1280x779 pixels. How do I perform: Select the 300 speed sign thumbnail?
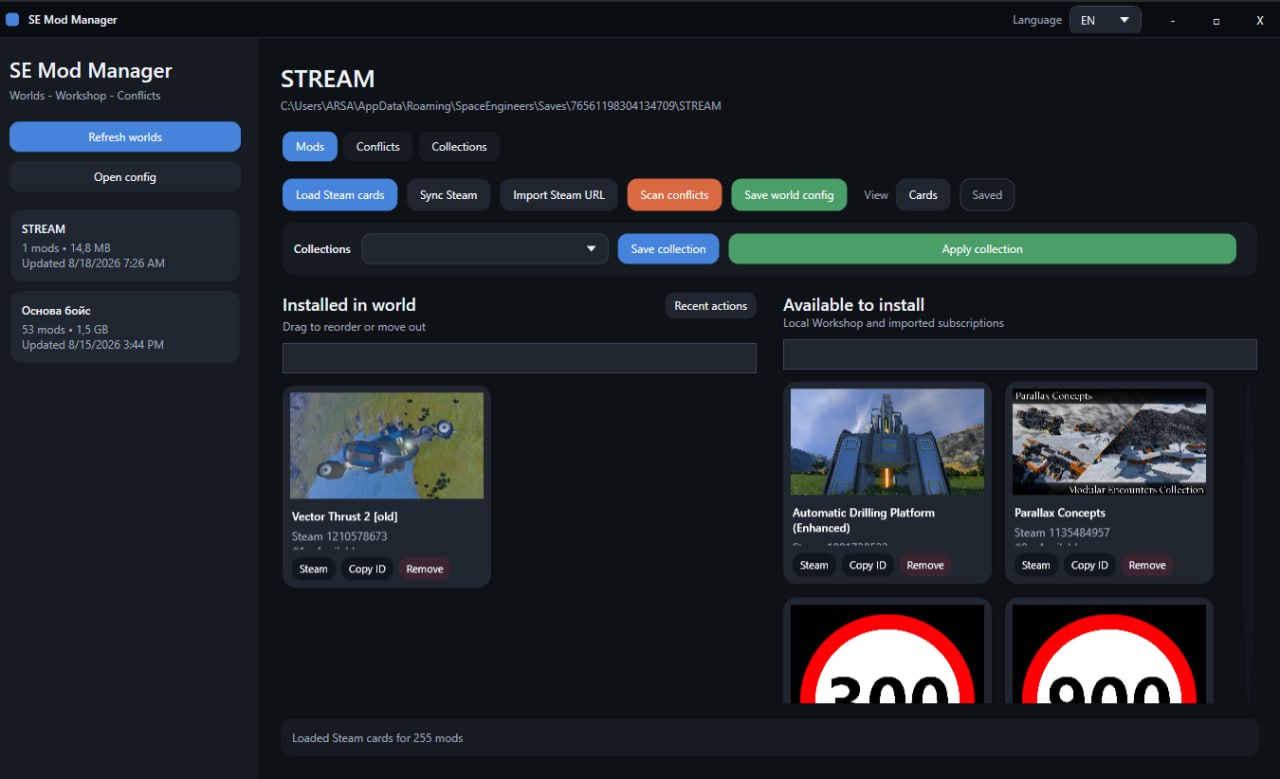[888, 653]
